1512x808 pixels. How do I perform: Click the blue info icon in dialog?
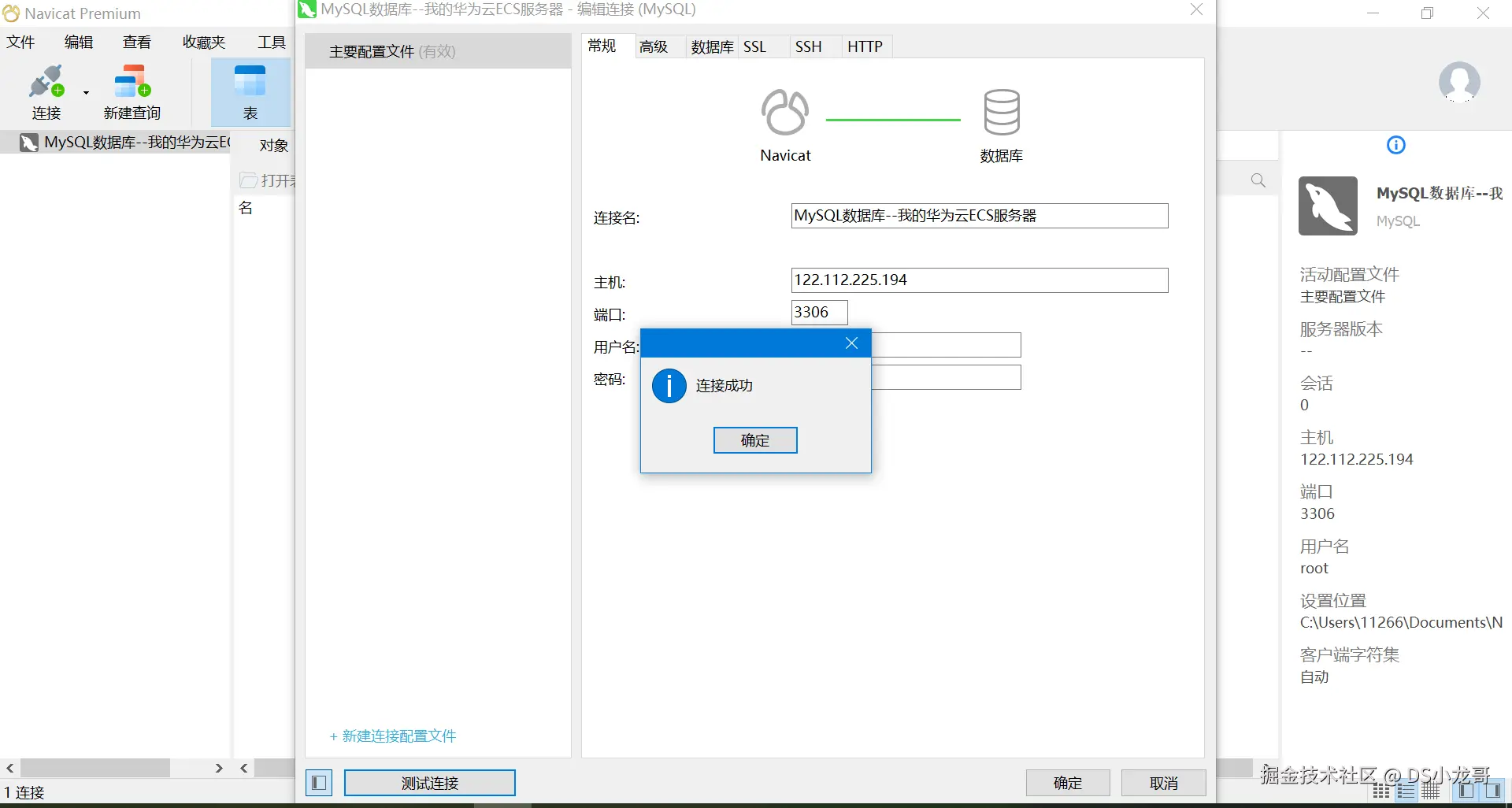[669, 386]
